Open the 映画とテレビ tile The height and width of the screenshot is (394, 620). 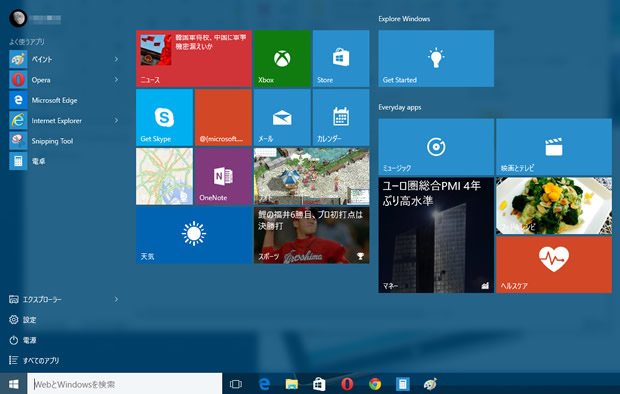pyautogui.click(x=554, y=147)
